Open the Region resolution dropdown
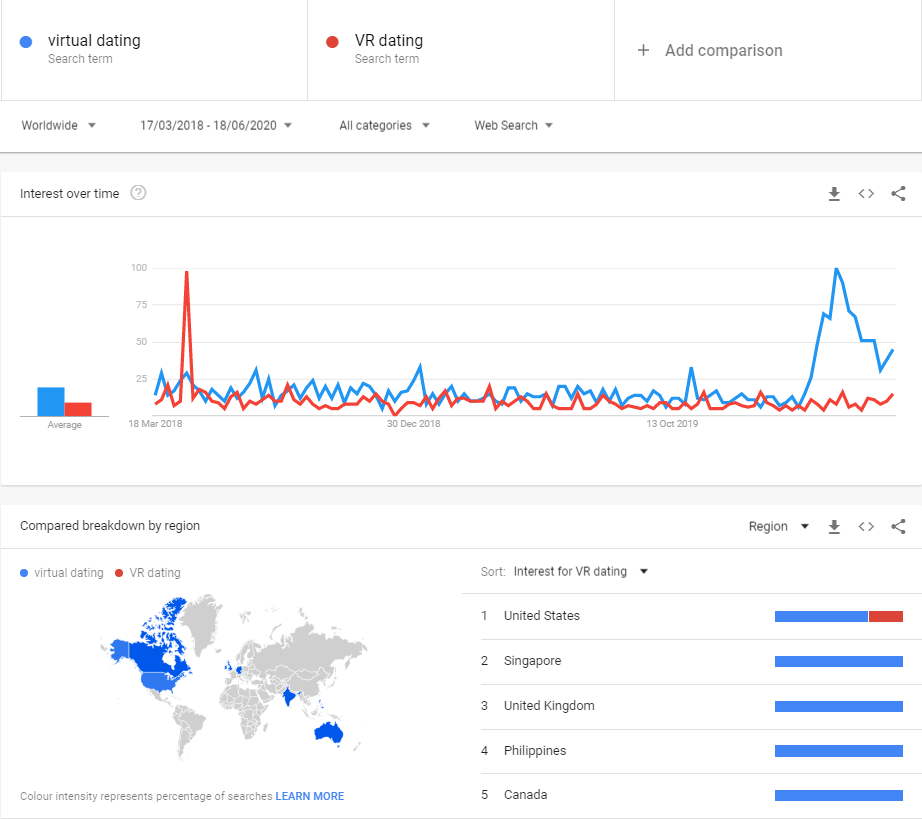This screenshot has width=922, height=819. 779,526
